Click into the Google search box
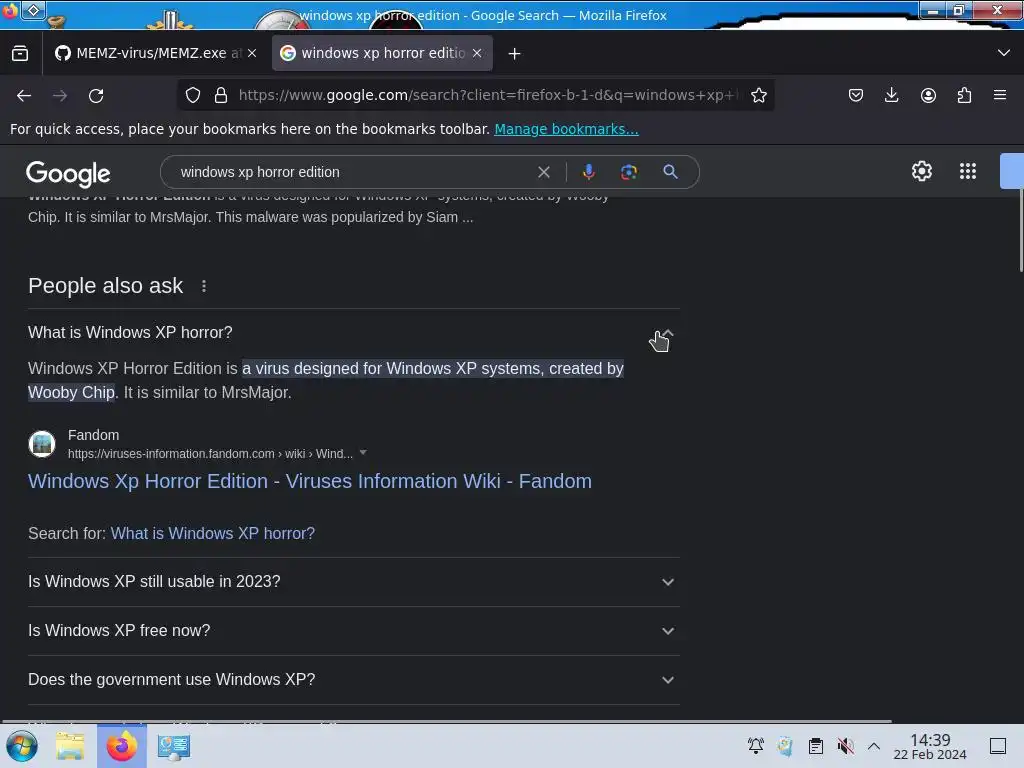 click(353, 172)
